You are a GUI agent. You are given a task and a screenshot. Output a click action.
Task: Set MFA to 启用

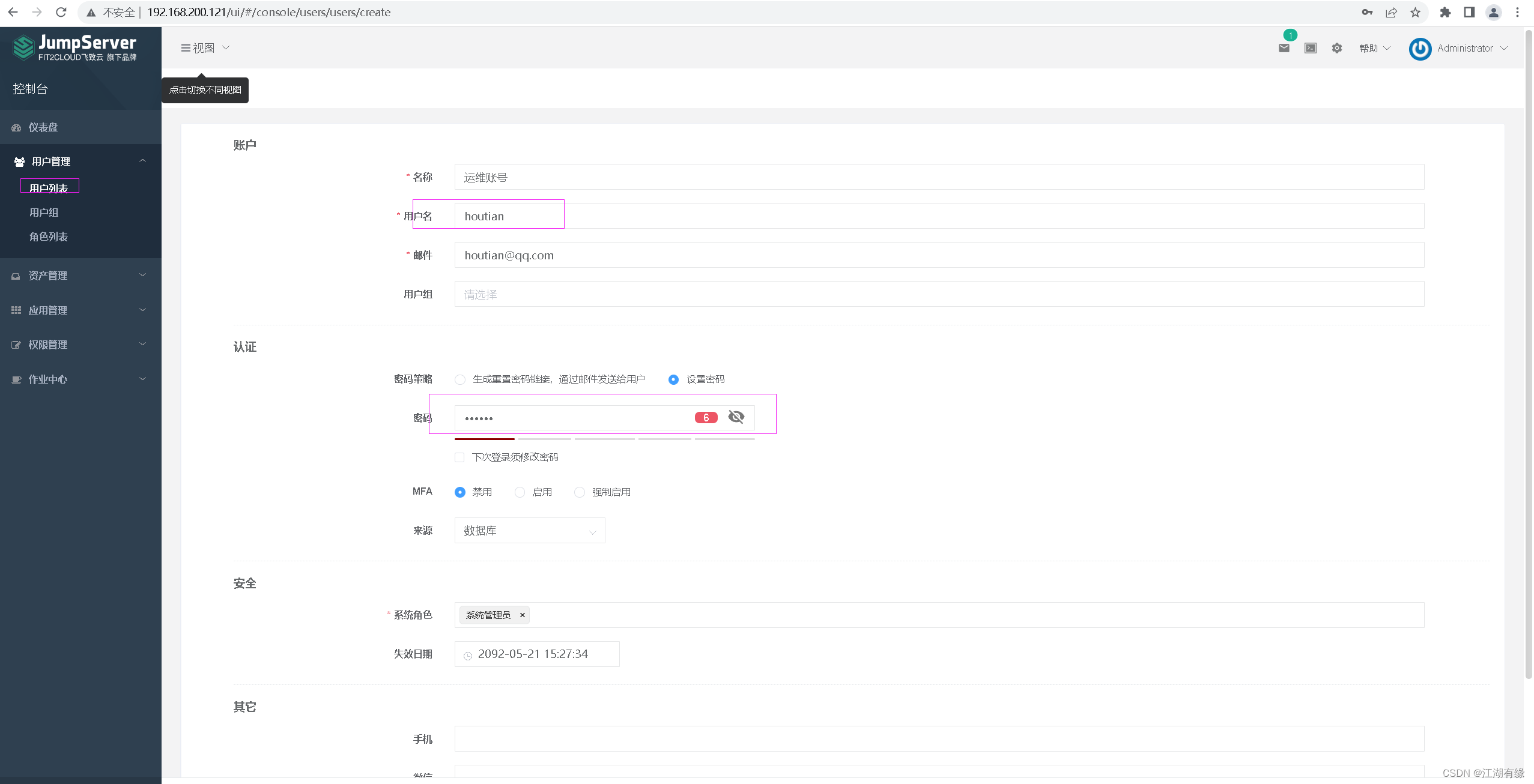coord(520,492)
